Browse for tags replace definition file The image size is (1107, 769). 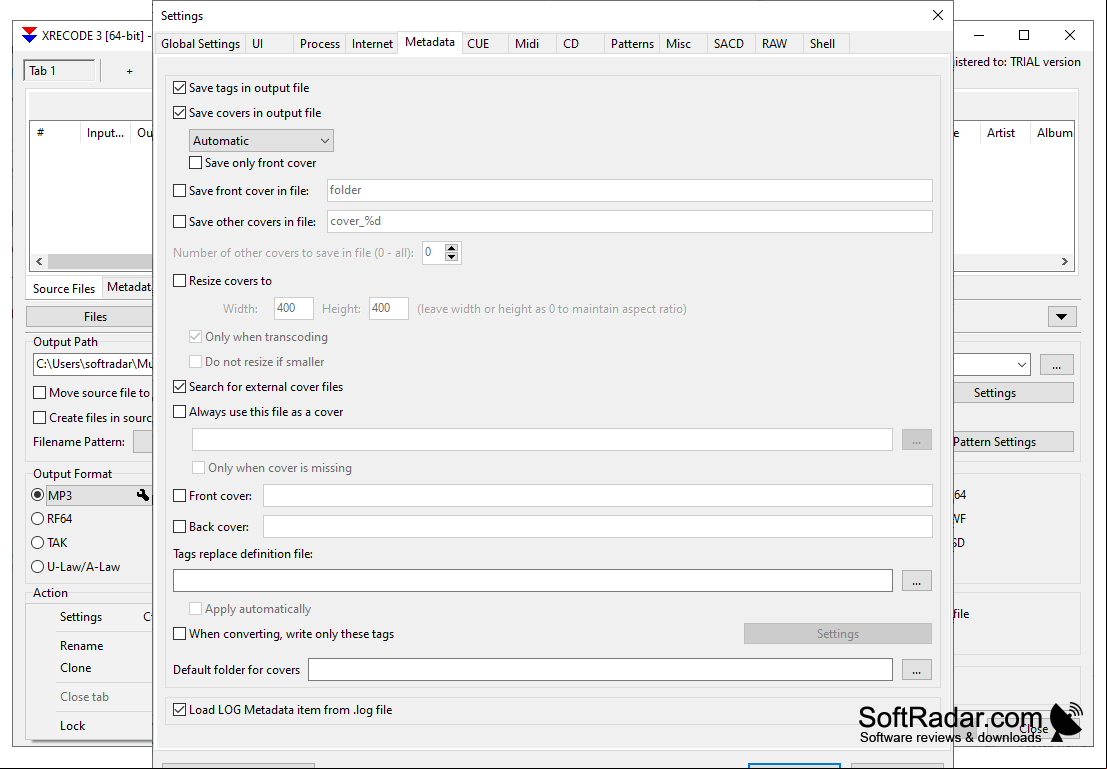[916, 580]
